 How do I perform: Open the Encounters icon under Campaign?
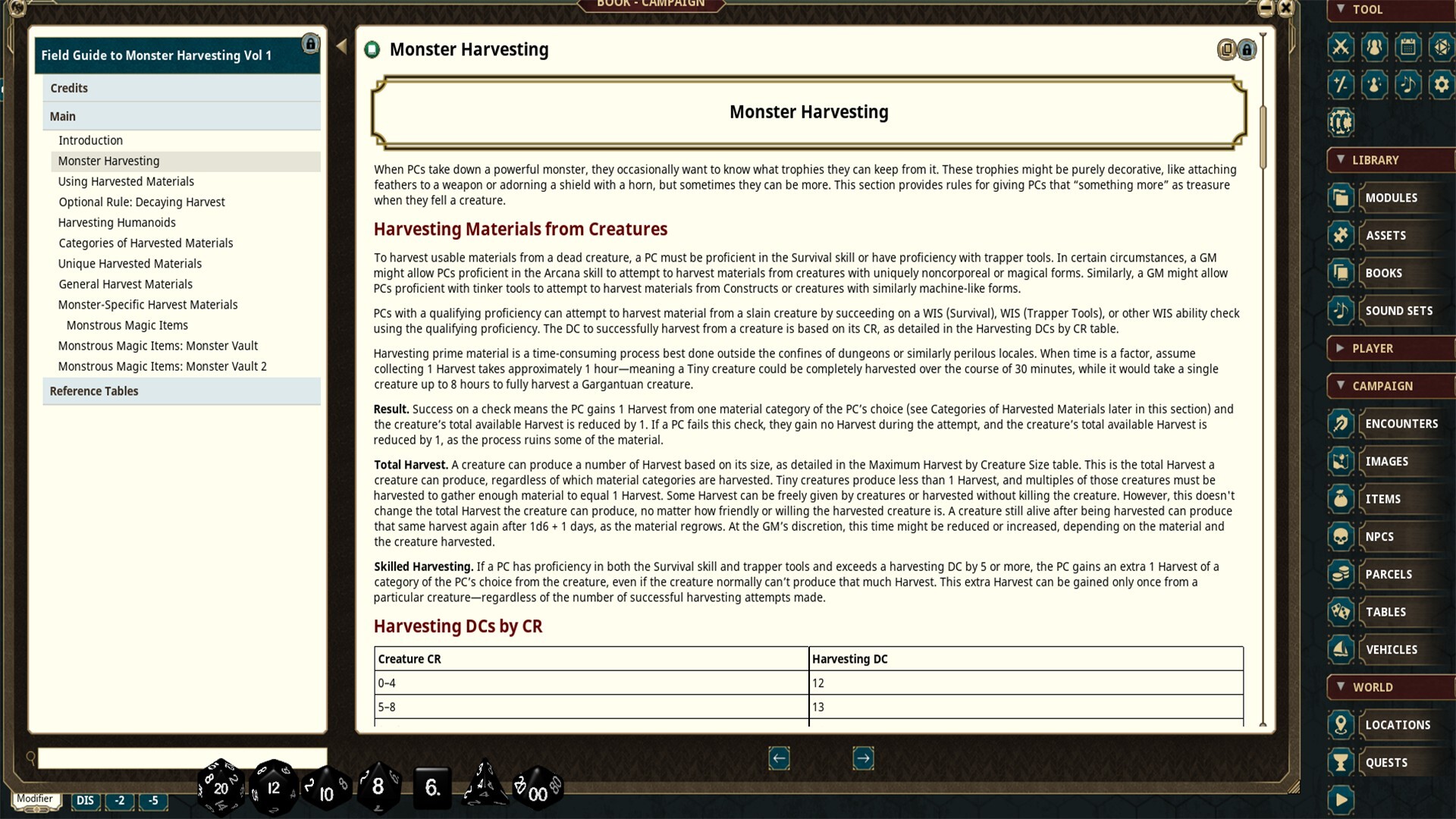(x=1341, y=423)
